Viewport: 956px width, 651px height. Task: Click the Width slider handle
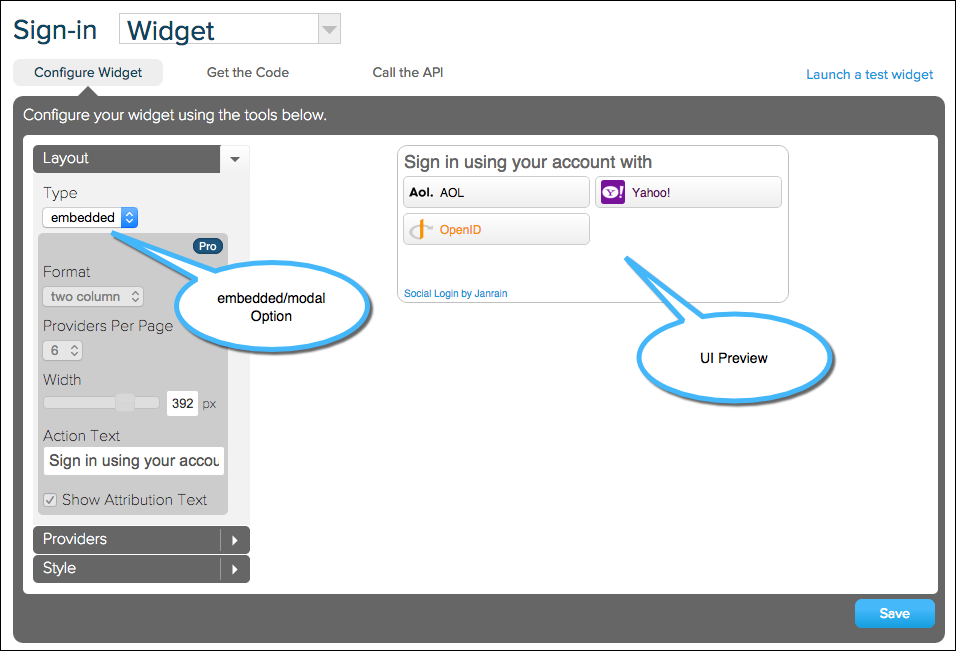(x=125, y=403)
